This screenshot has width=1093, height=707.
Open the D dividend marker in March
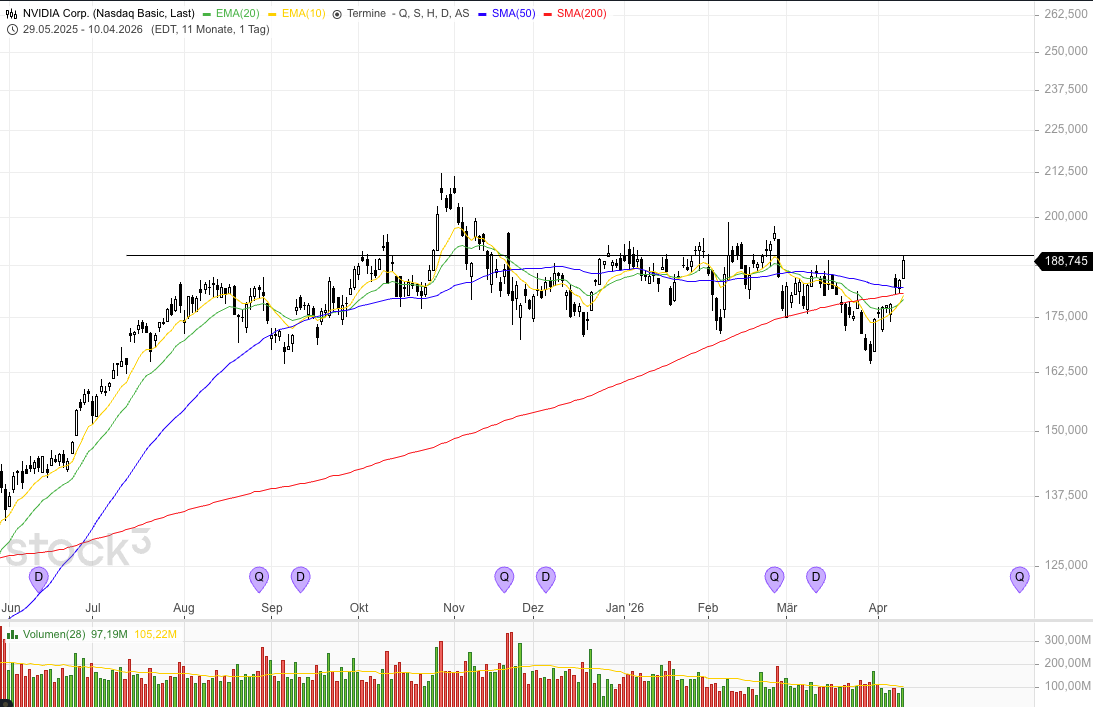(x=816, y=579)
